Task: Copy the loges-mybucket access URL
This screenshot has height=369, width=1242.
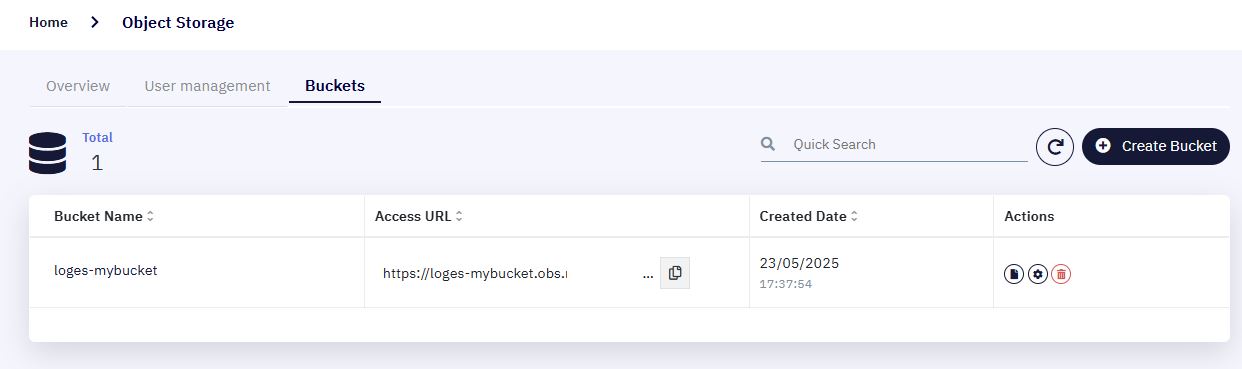Action: pos(675,273)
